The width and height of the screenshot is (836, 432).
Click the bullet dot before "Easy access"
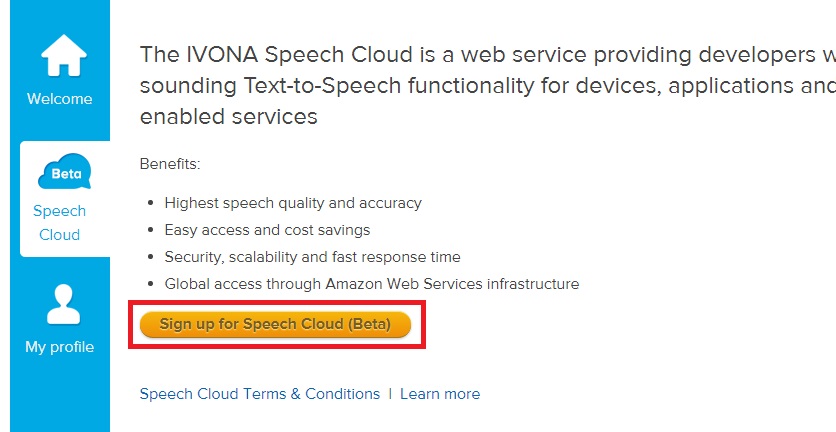pyautogui.click(x=150, y=230)
